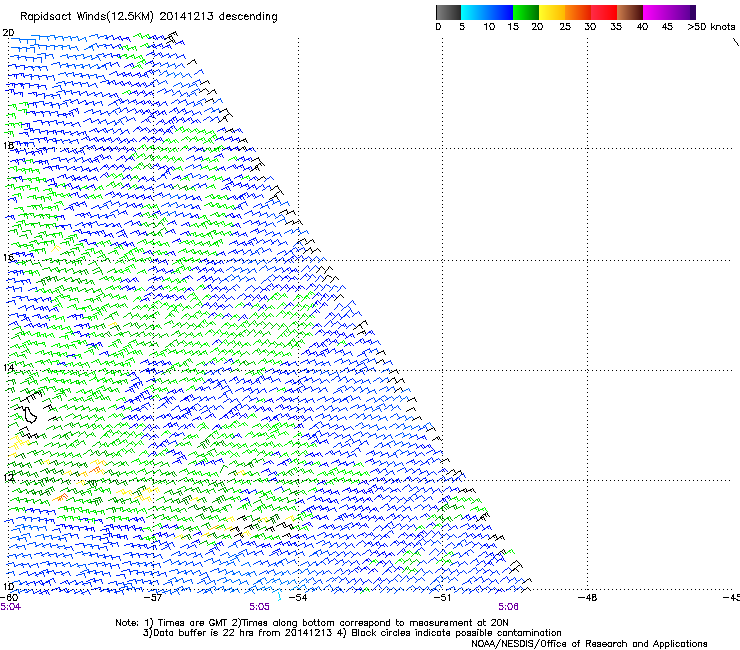740x650 pixels.
Task: Click the legend label 25
Action: 565,27
